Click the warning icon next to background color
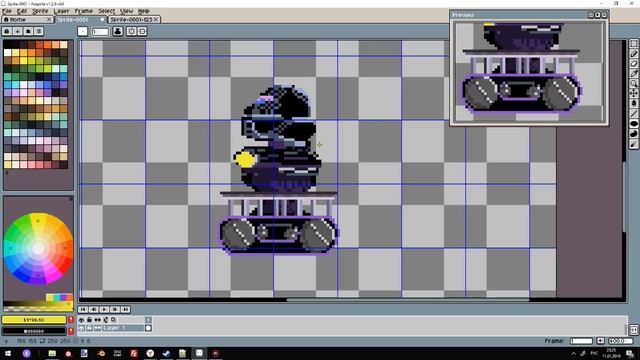 point(71,331)
